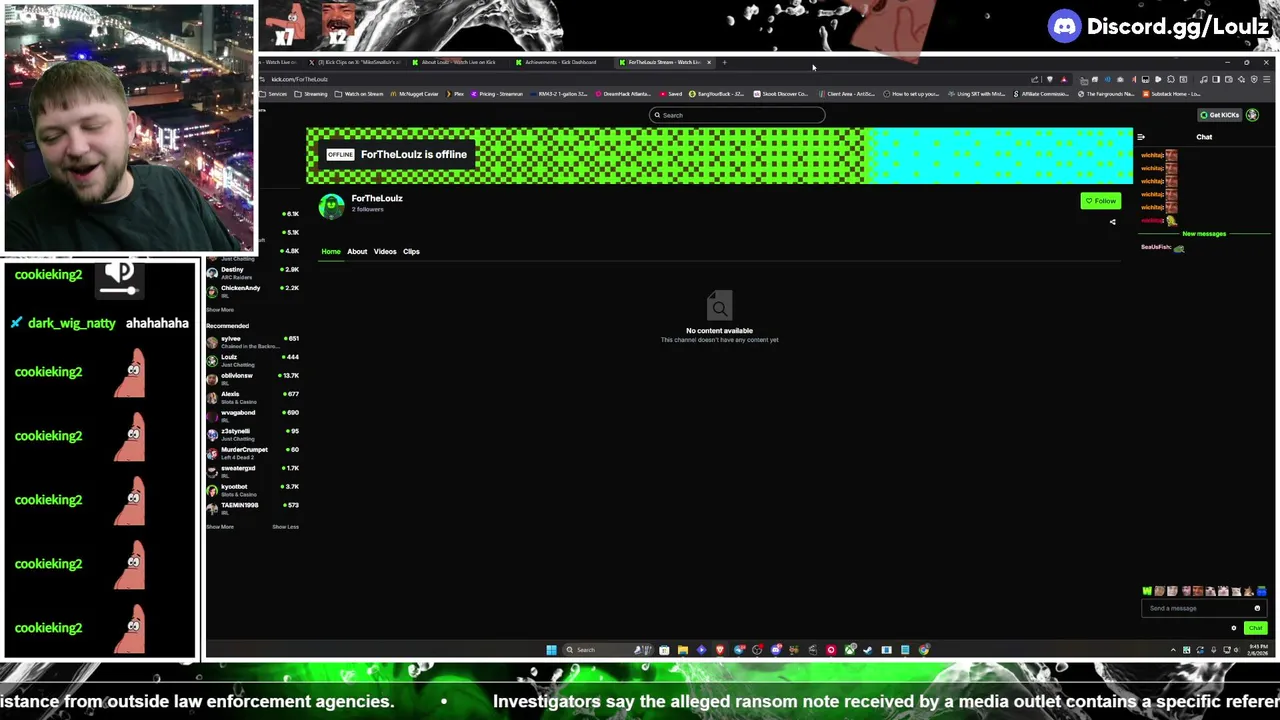Open MurderCrumpet recommended channel

250,452
